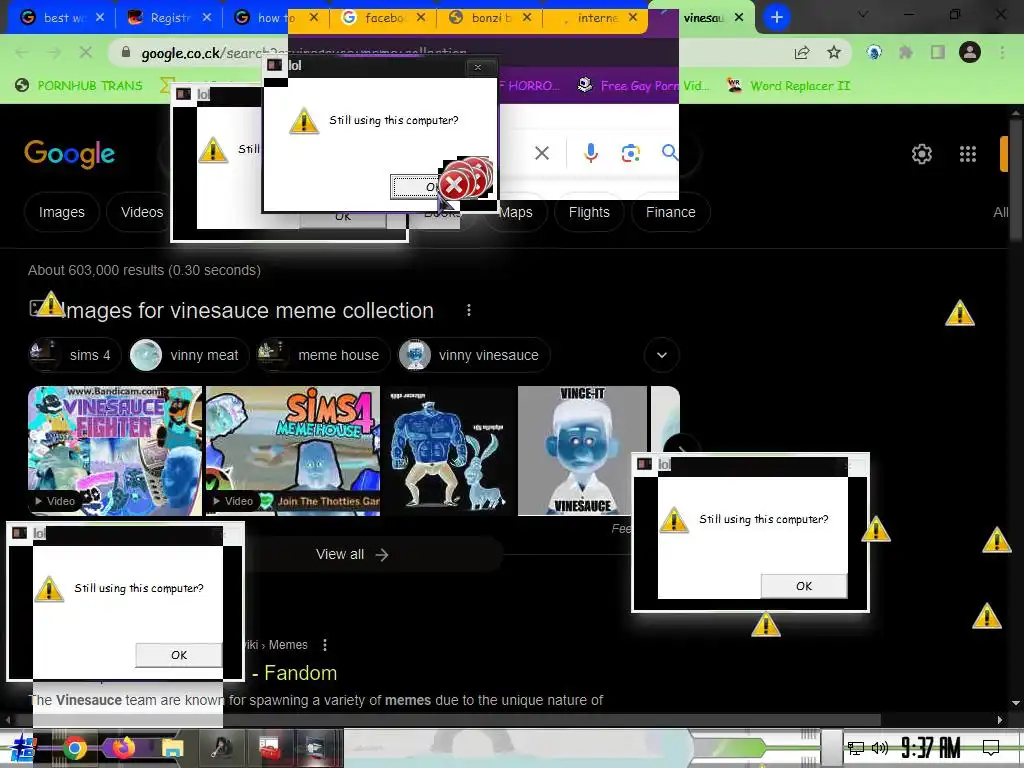Open the red toolbox app in taskbar
The width and height of the screenshot is (1024, 768).
[269, 748]
